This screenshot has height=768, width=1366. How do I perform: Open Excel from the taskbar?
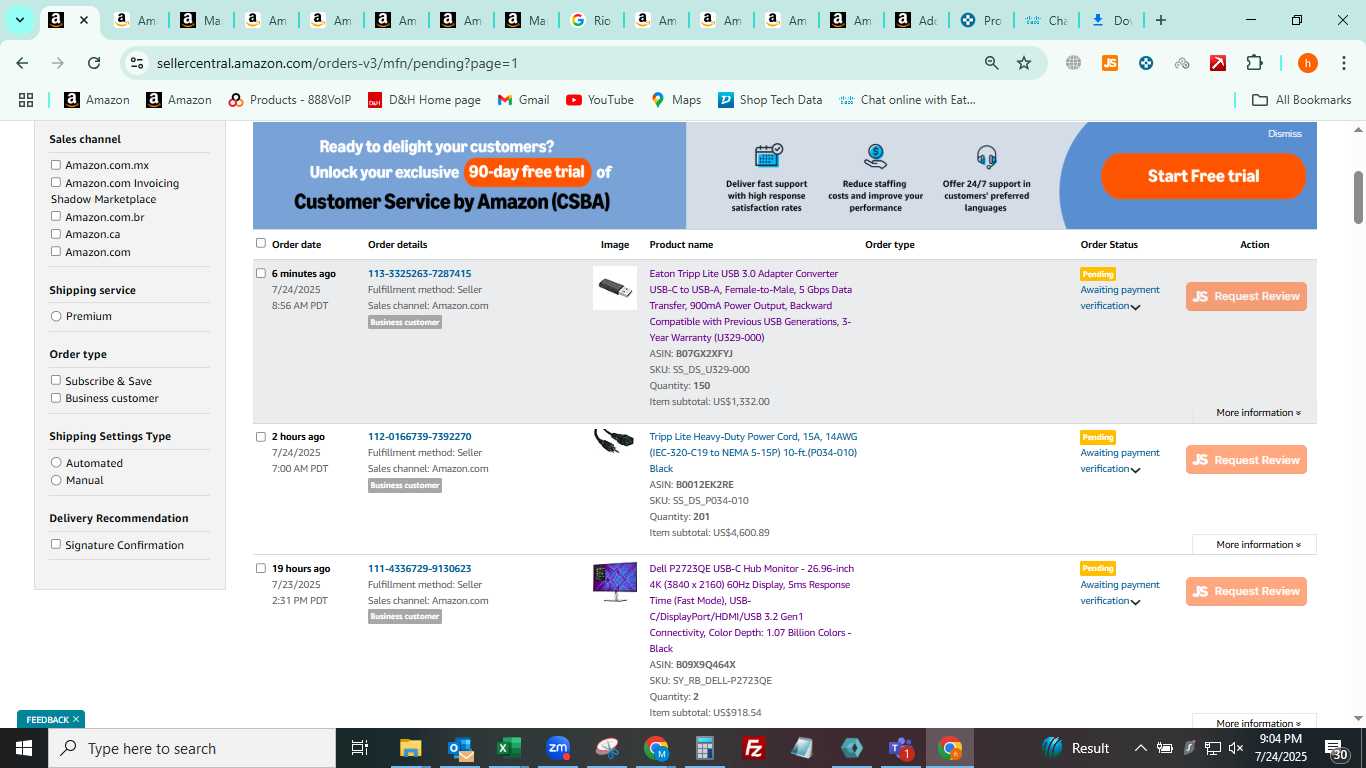click(x=509, y=748)
